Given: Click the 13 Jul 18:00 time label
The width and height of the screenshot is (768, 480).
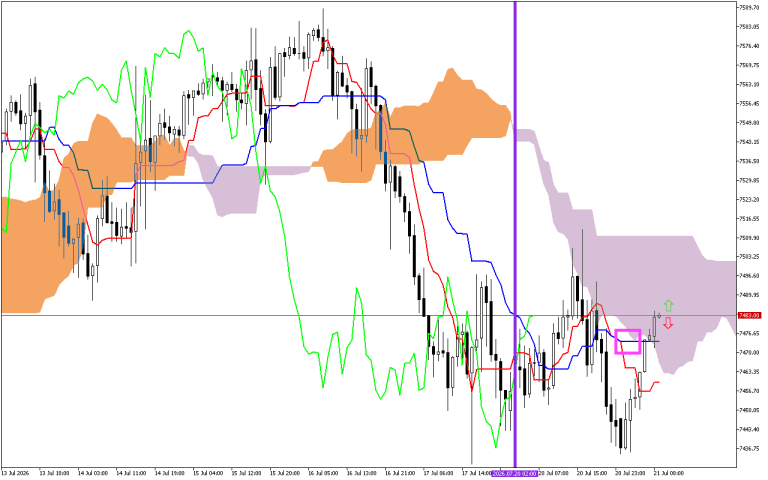Looking at the screenshot, I should point(54,474).
